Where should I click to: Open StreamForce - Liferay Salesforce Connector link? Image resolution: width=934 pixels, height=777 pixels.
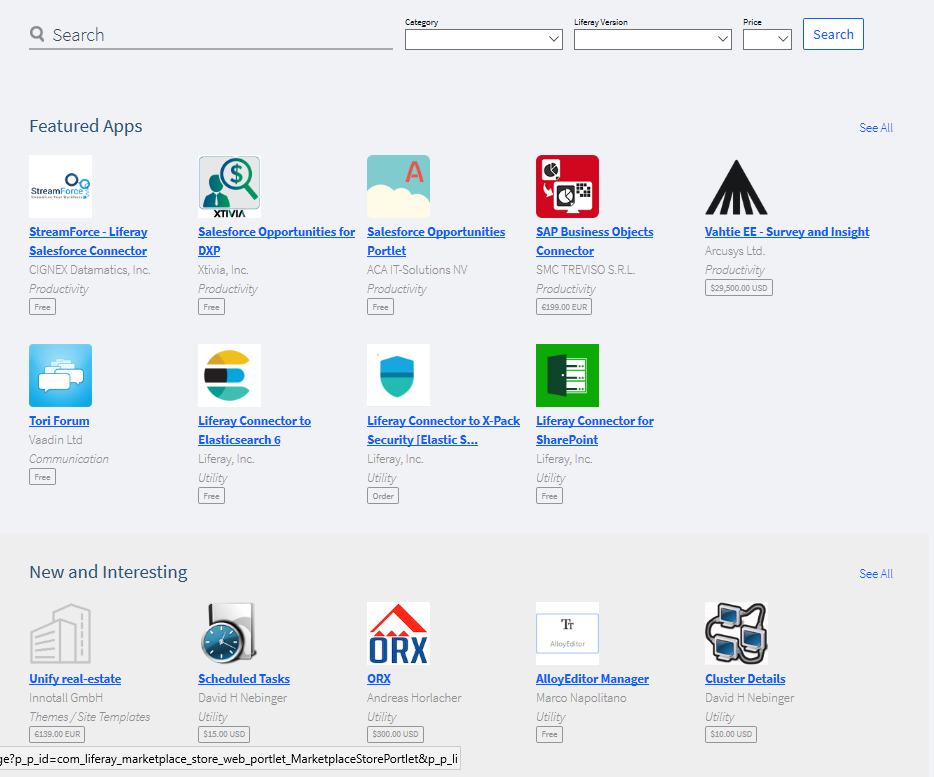point(88,241)
